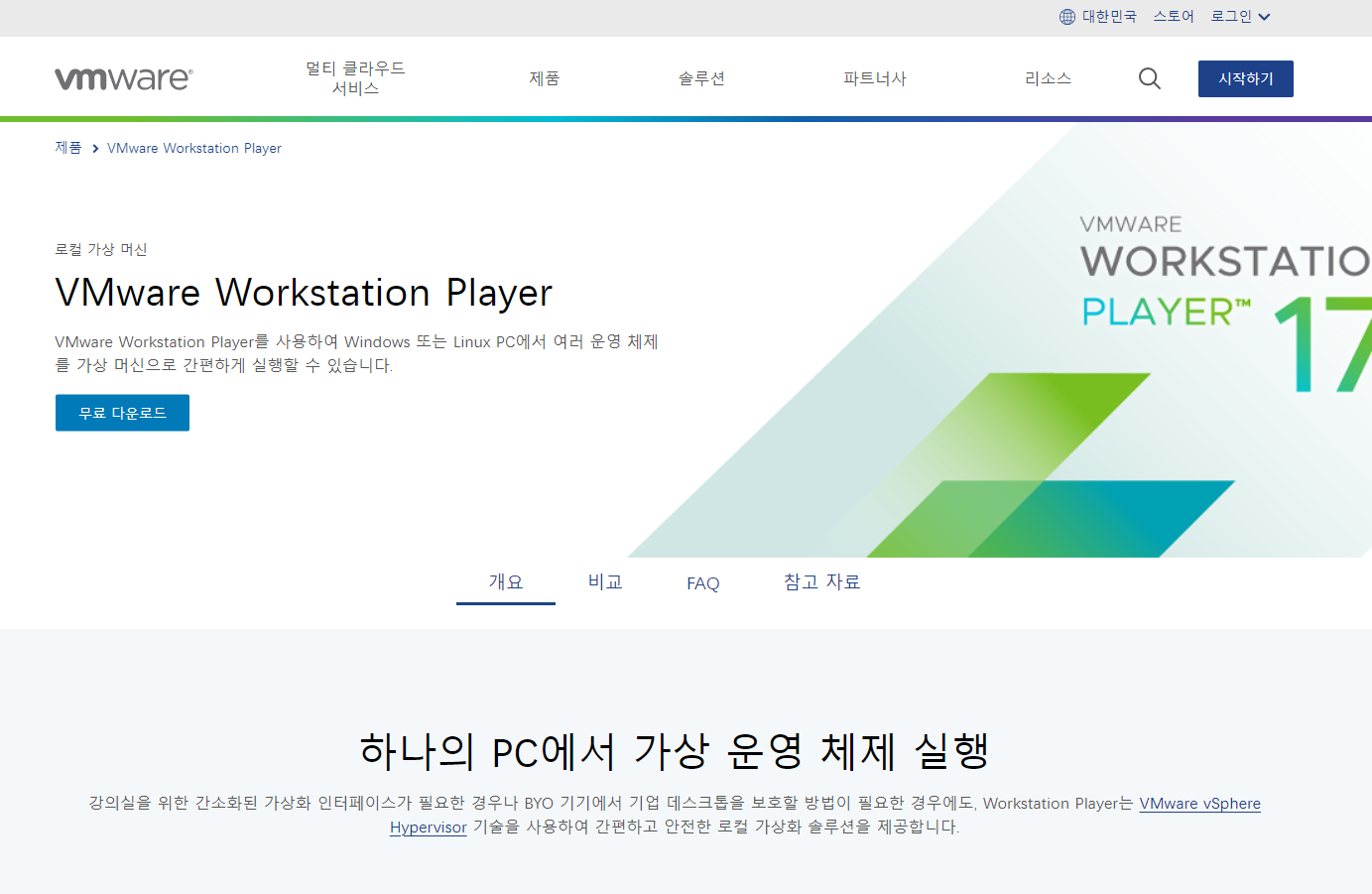Expand the 로그인 dropdown arrow
This screenshot has height=894, width=1372.
[x=1264, y=17]
